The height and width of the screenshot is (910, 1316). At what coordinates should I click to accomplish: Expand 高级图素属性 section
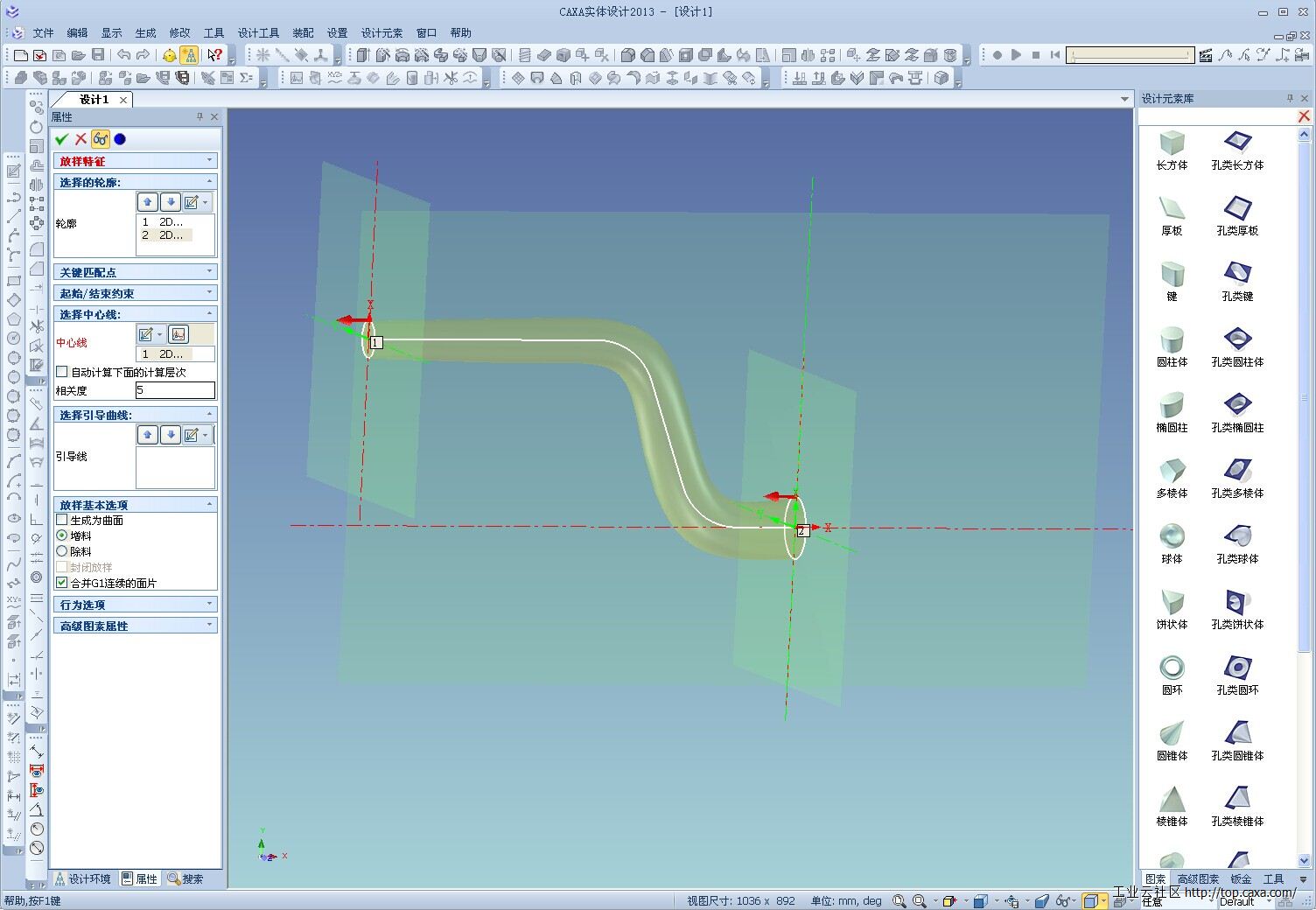coord(136,626)
